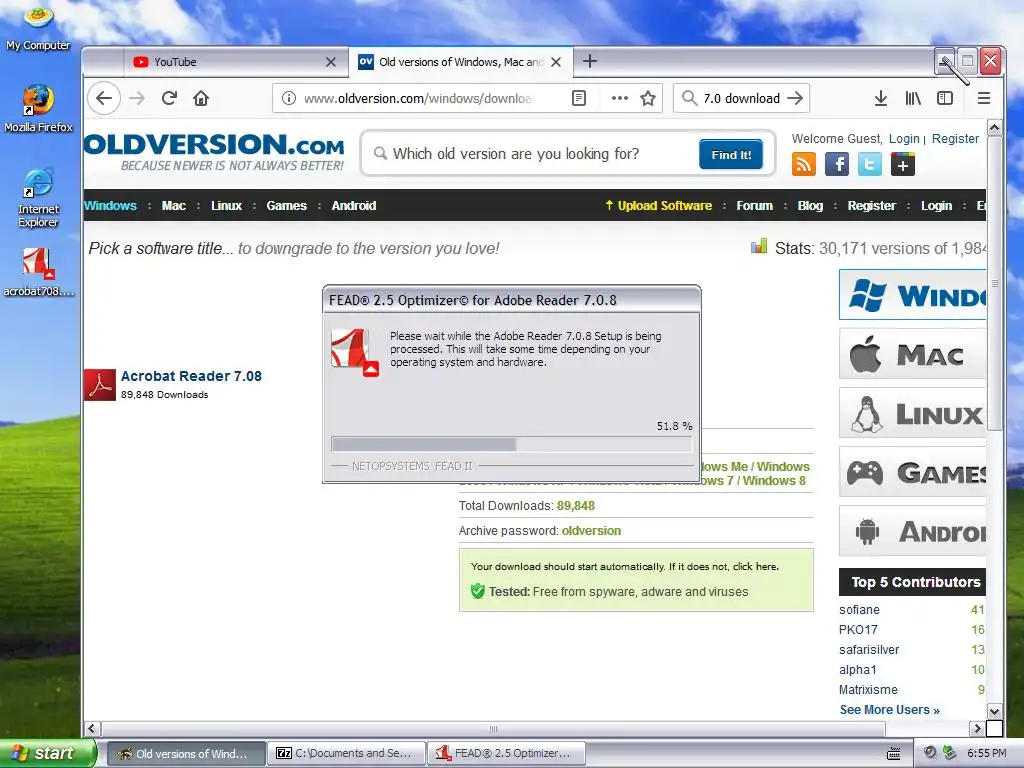Go to the Firefox home page
Screen dimensions: 1024x768
click(x=201, y=98)
